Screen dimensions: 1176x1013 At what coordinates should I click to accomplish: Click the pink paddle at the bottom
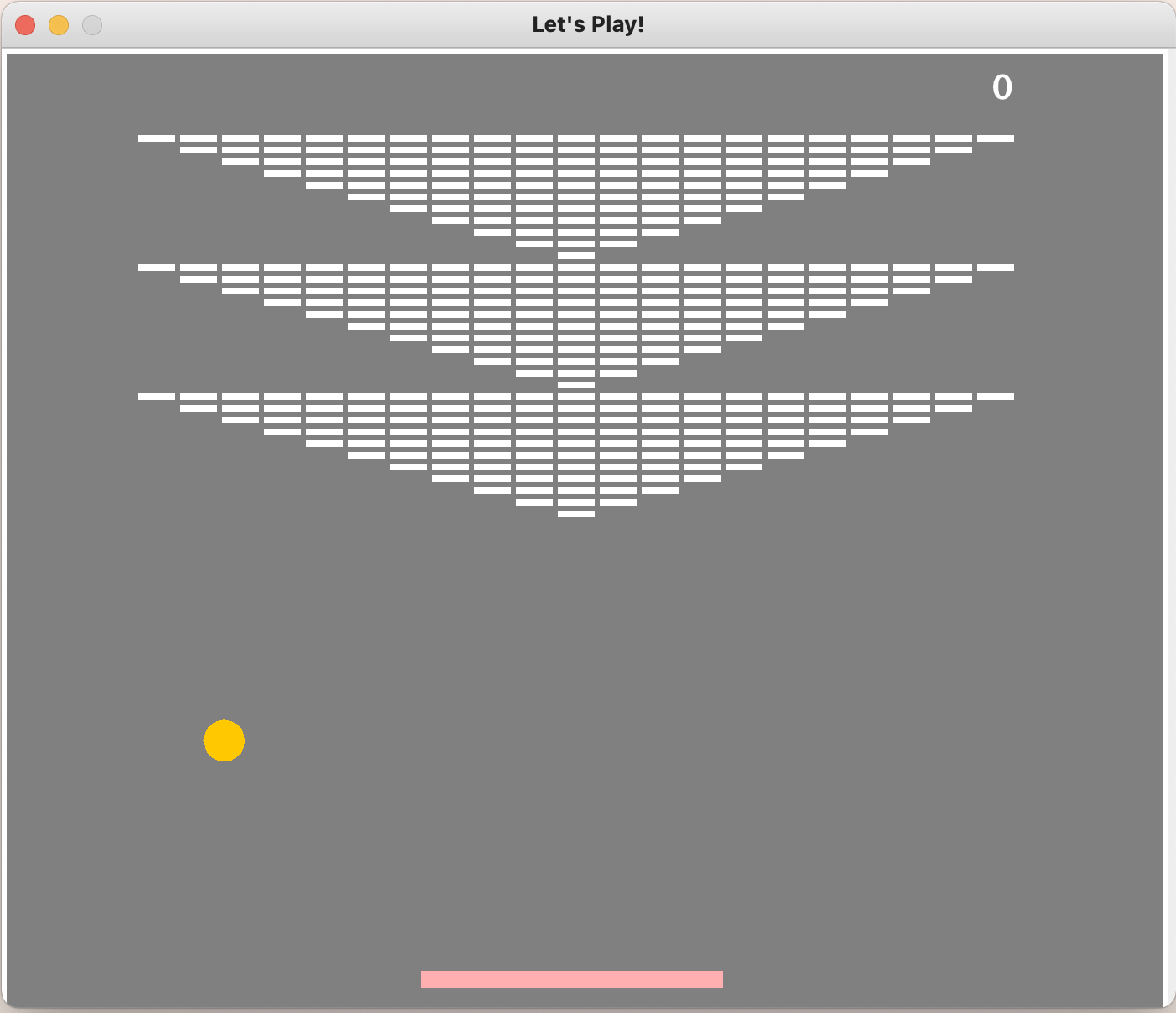point(572,979)
